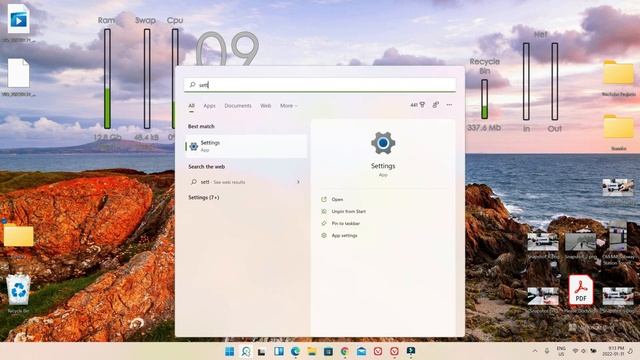Open Task View from the taskbar

pyautogui.click(x=262, y=351)
